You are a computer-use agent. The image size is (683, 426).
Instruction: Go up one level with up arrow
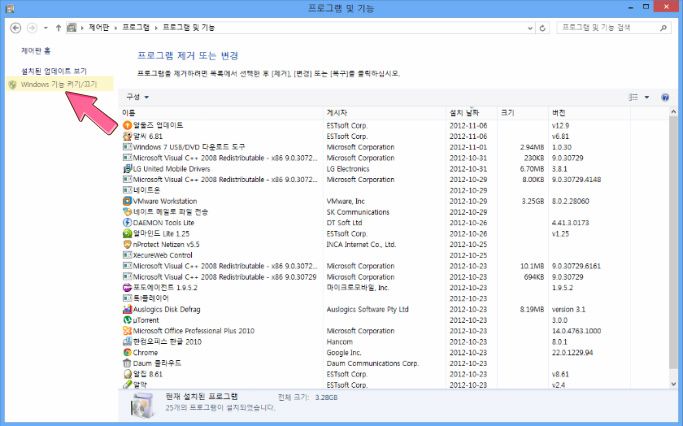[x=58, y=28]
